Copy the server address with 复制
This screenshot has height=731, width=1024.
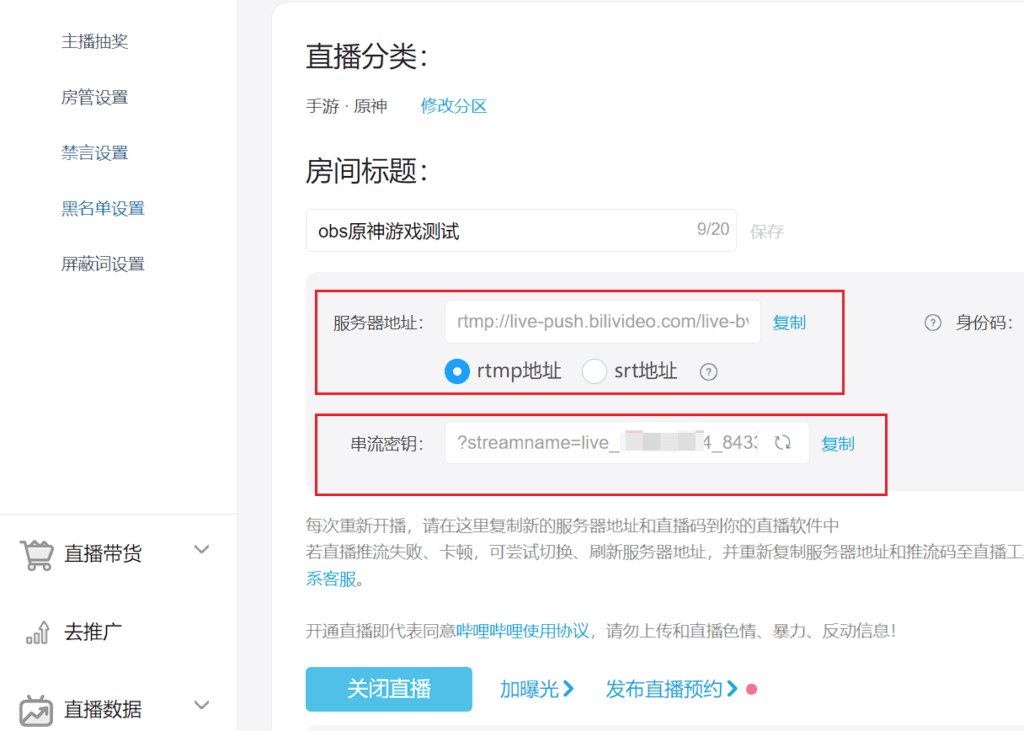click(789, 322)
